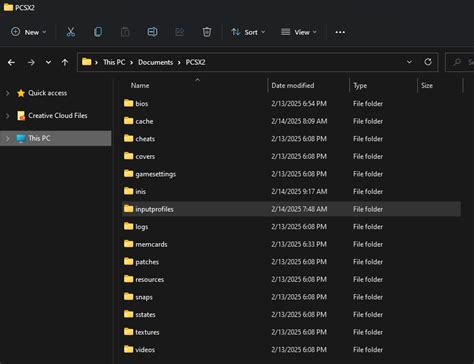Sort by the Size column header
Viewport: 474px width, 364px height.
point(427,85)
